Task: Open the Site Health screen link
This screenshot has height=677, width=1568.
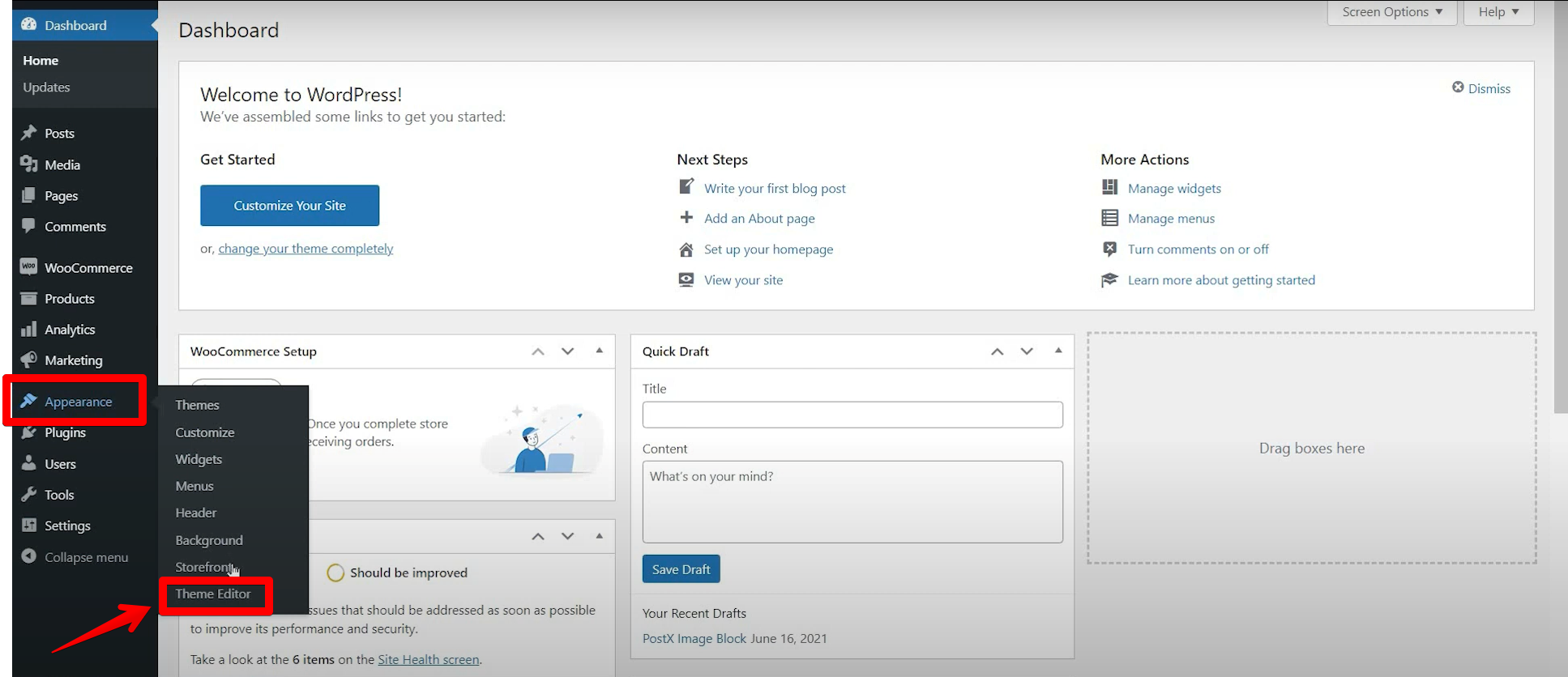Action: click(x=428, y=659)
